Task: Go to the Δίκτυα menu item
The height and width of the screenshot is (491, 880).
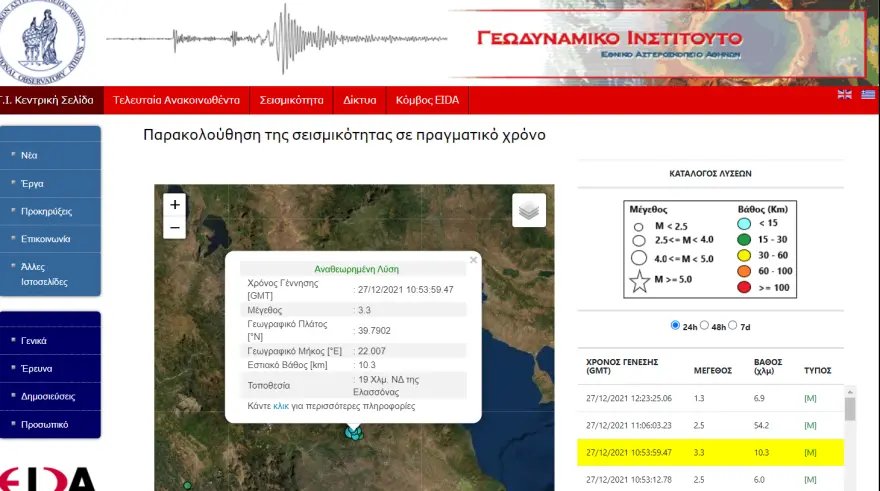Action: pos(359,100)
